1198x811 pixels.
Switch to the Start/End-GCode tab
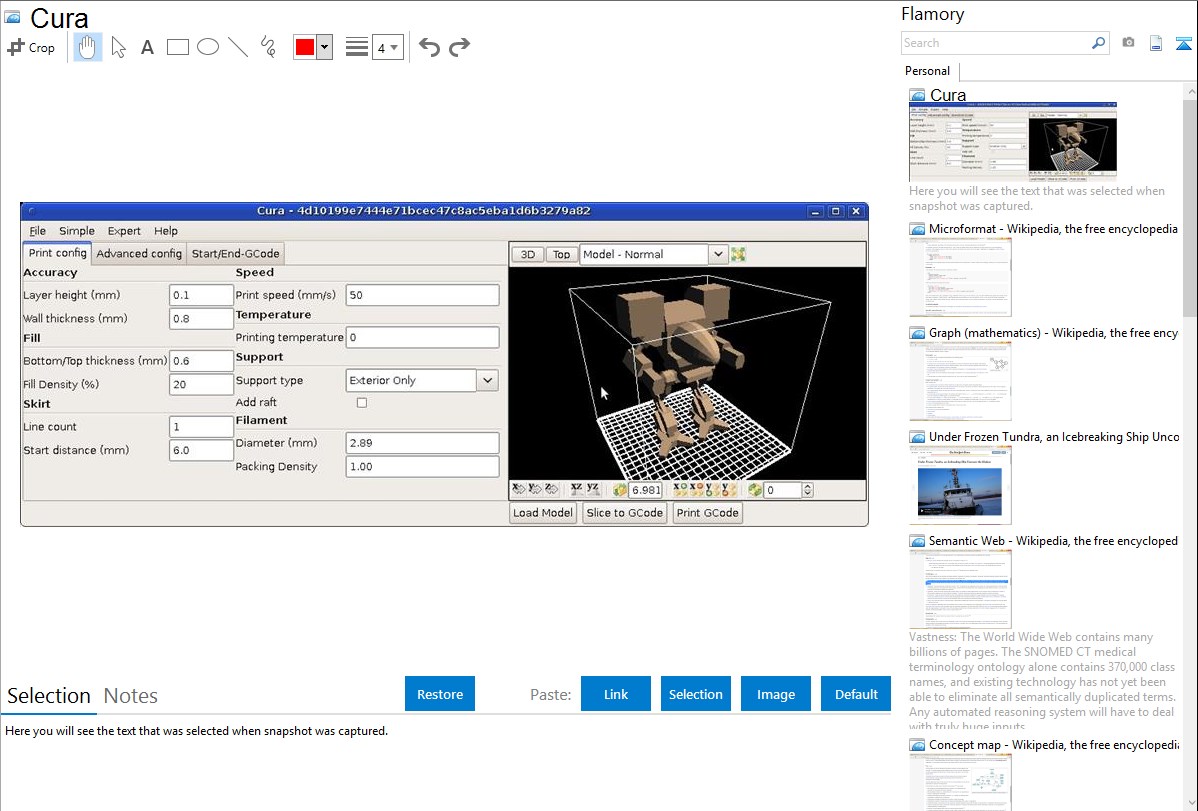coord(235,254)
